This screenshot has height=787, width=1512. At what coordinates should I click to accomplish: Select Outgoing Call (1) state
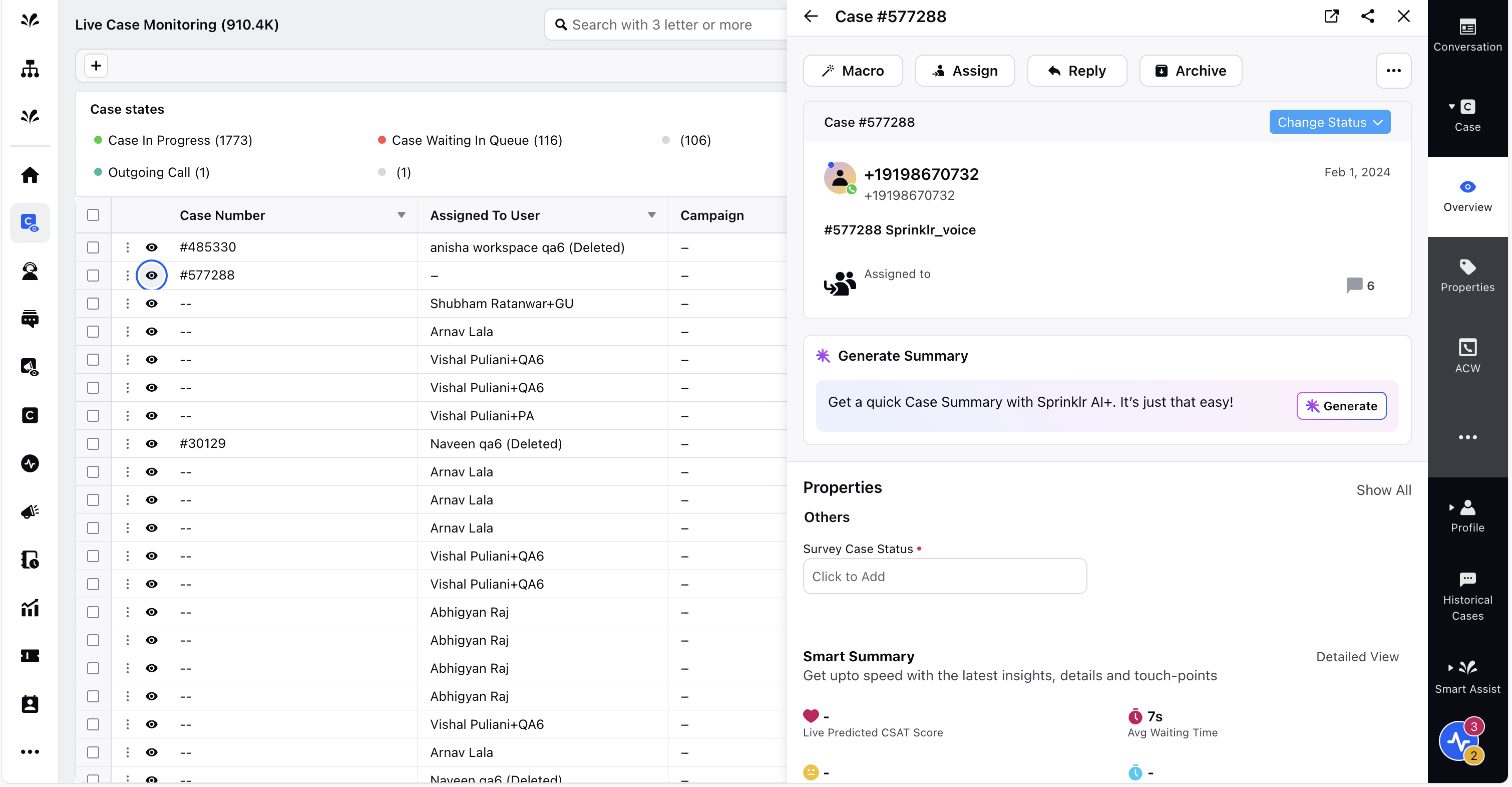[151, 172]
